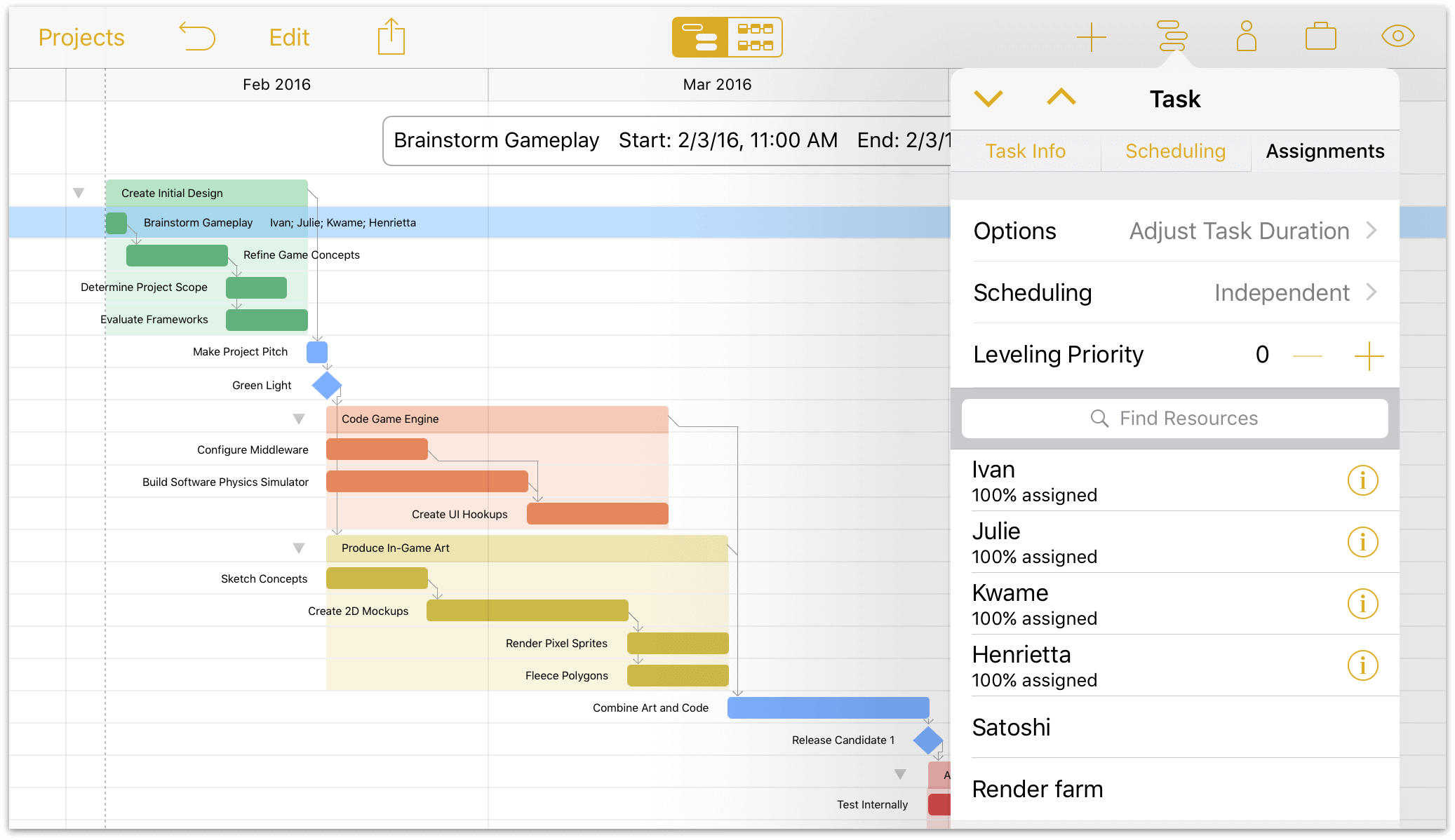Select the Refine Game Concepts bar

(x=177, y=255)
